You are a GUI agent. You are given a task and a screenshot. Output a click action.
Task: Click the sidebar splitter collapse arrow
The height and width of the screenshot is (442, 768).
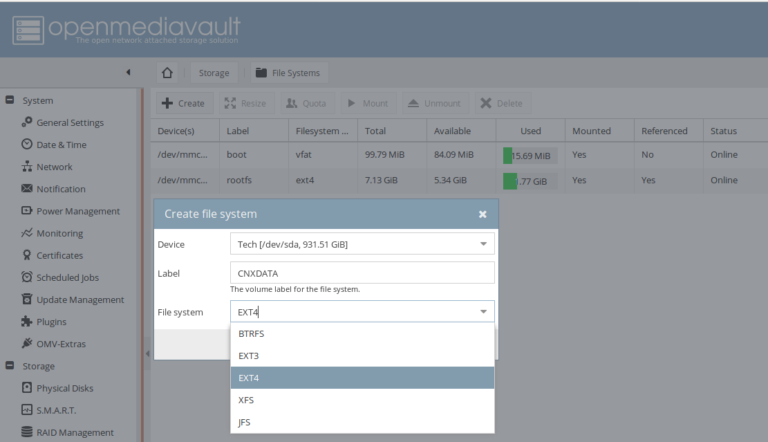tap(147, 353)
